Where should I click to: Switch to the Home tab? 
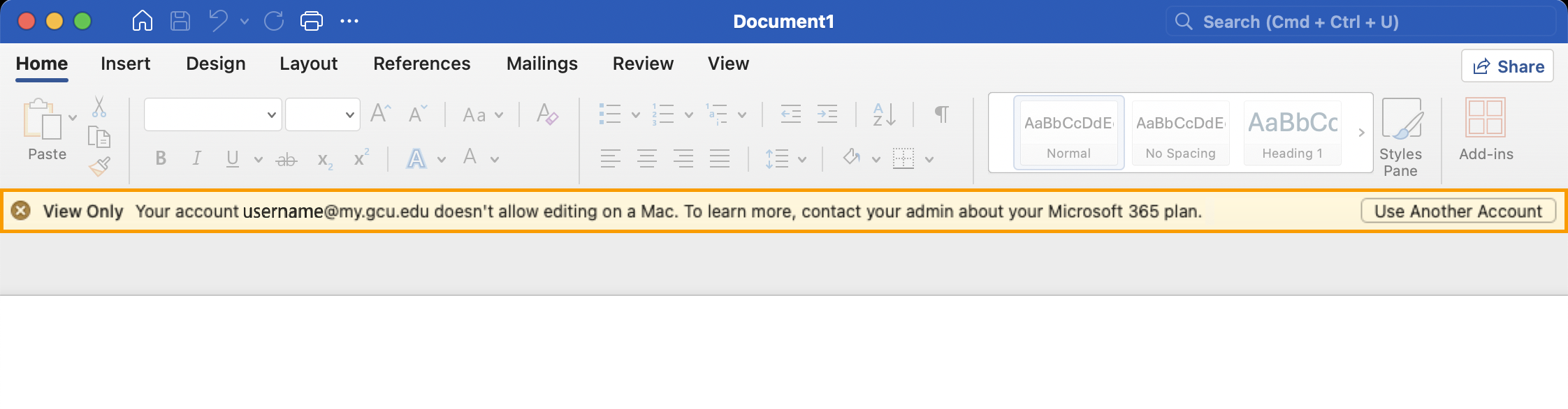42,64
